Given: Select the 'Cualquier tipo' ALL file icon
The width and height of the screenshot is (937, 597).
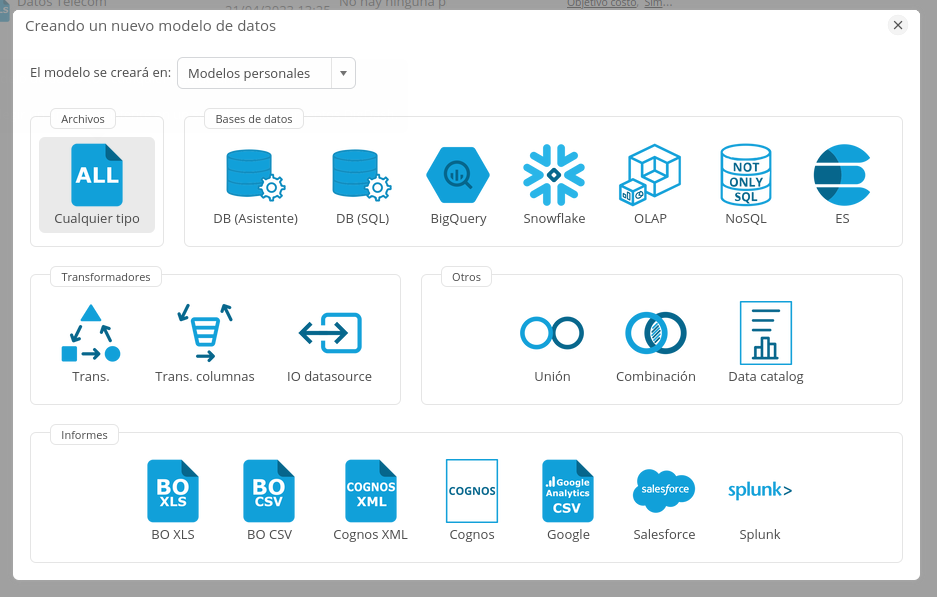Looking at the screenshot, I should click(x=97, y=176).
